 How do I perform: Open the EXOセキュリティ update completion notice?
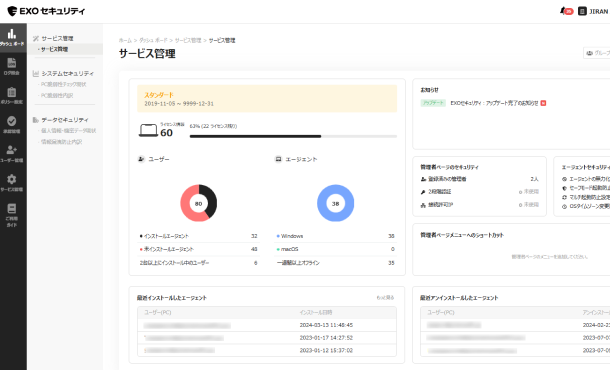pyautogui.click(x=494, y=103)
